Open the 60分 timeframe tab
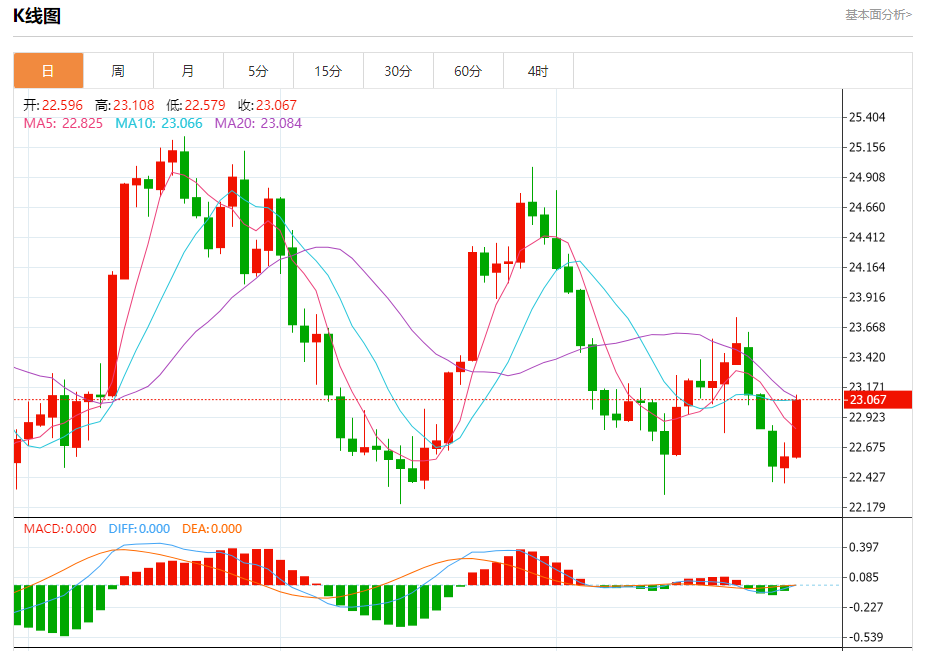The image size is (925, 651). click(468, 71)
